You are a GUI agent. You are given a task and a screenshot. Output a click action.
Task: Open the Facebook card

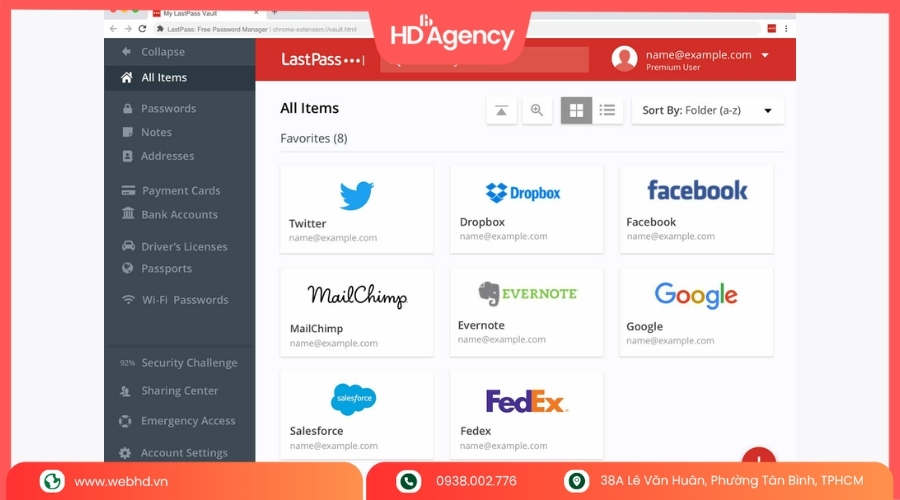click(696, 210)
